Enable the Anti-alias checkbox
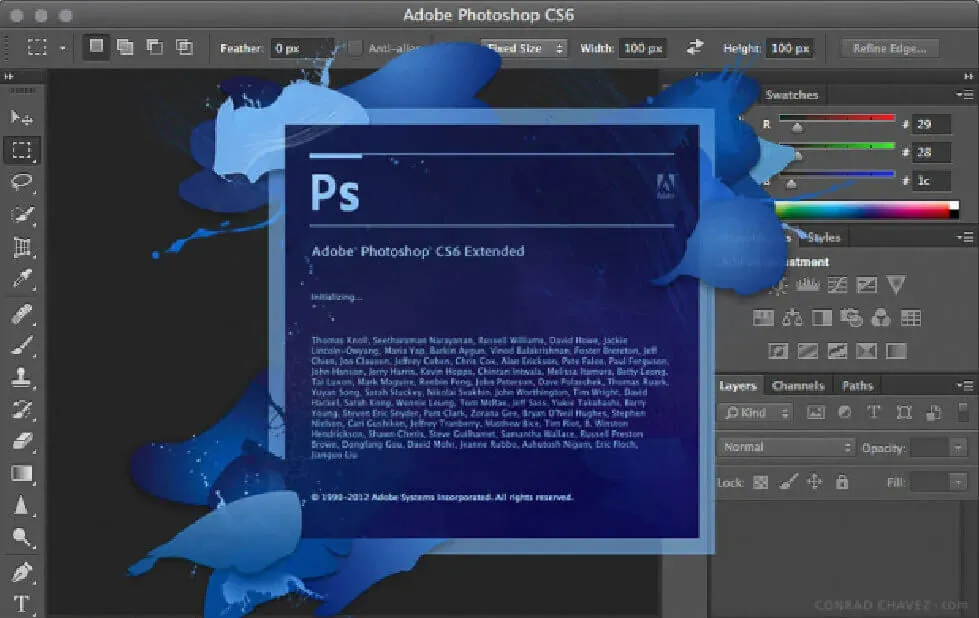979x618 pixels. [356, 47]
